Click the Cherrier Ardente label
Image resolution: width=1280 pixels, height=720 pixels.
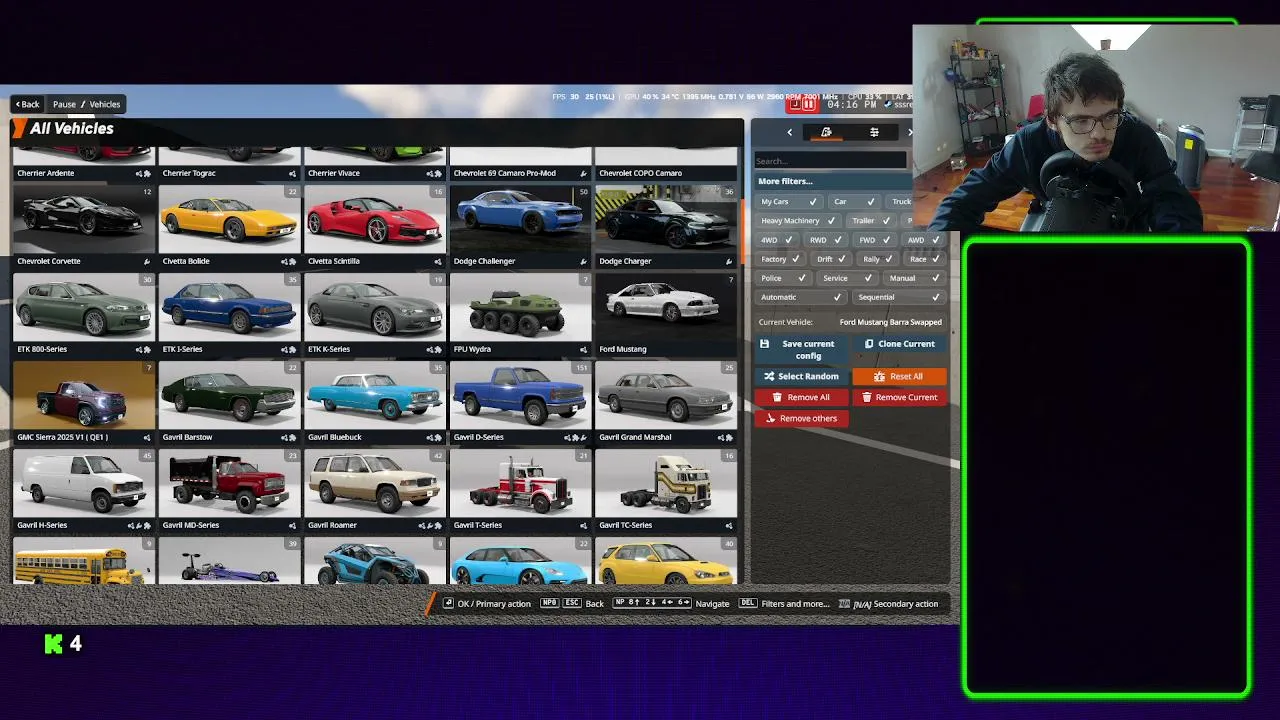point(45,173)
